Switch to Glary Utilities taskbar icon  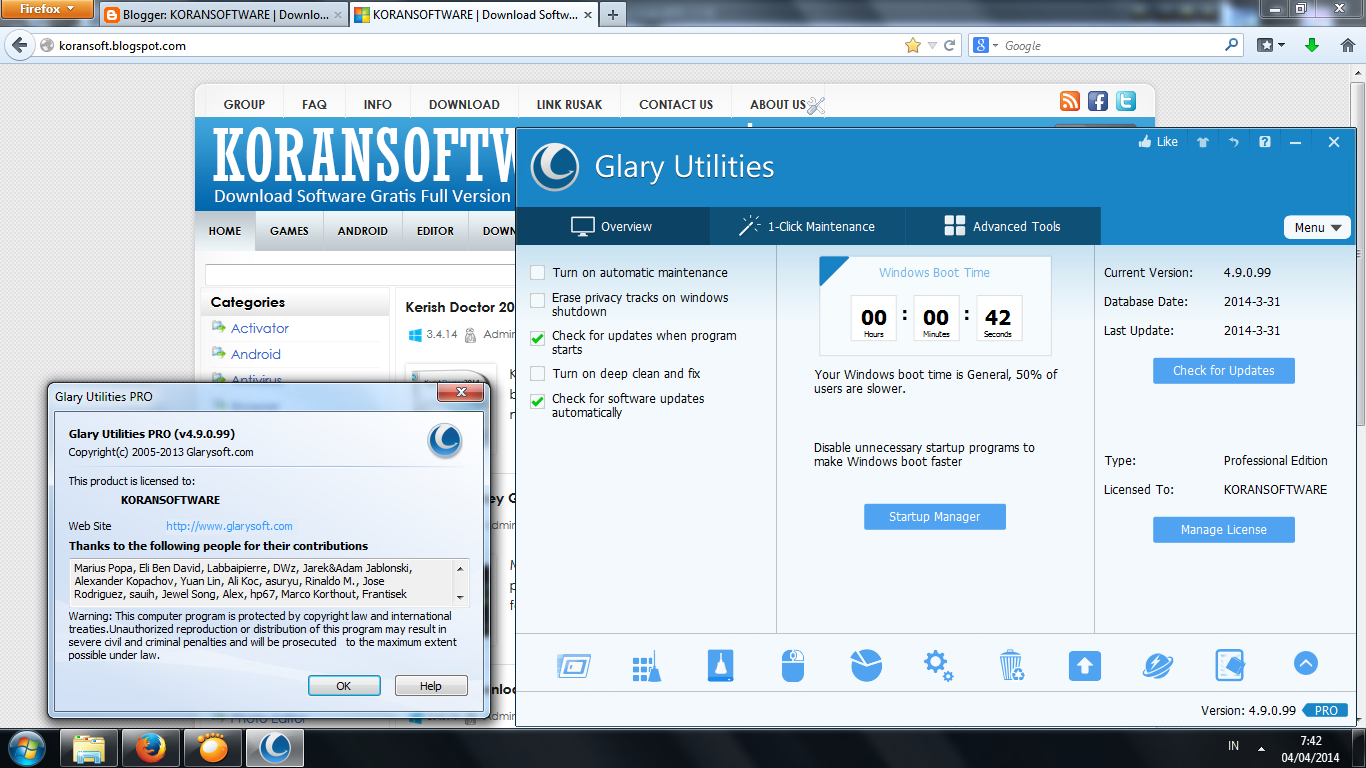click(x=275, y=747)
